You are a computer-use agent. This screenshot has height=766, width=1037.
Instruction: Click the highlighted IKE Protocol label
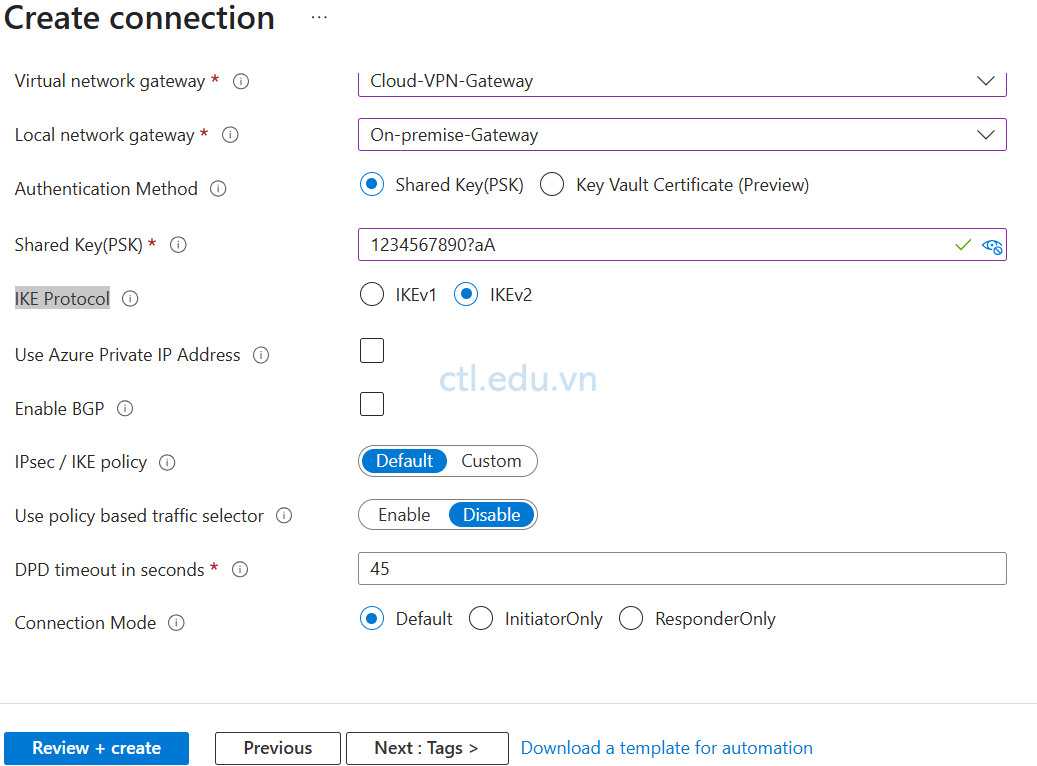click(x=62, y=299)
